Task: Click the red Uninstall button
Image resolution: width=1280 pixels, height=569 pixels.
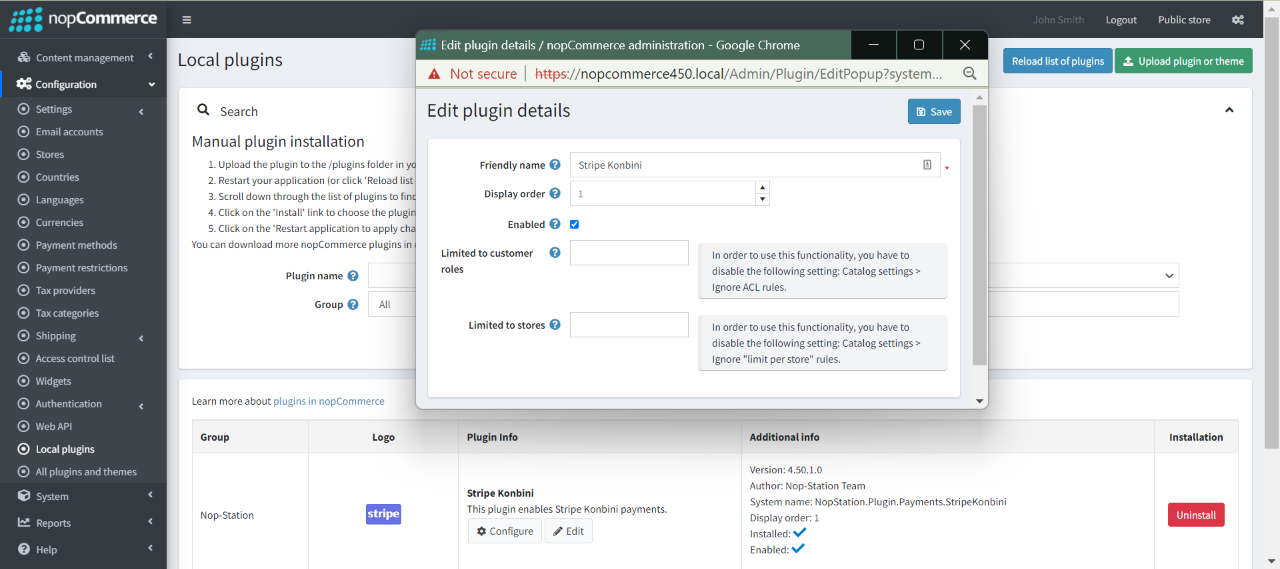Action: point(1195,515)
